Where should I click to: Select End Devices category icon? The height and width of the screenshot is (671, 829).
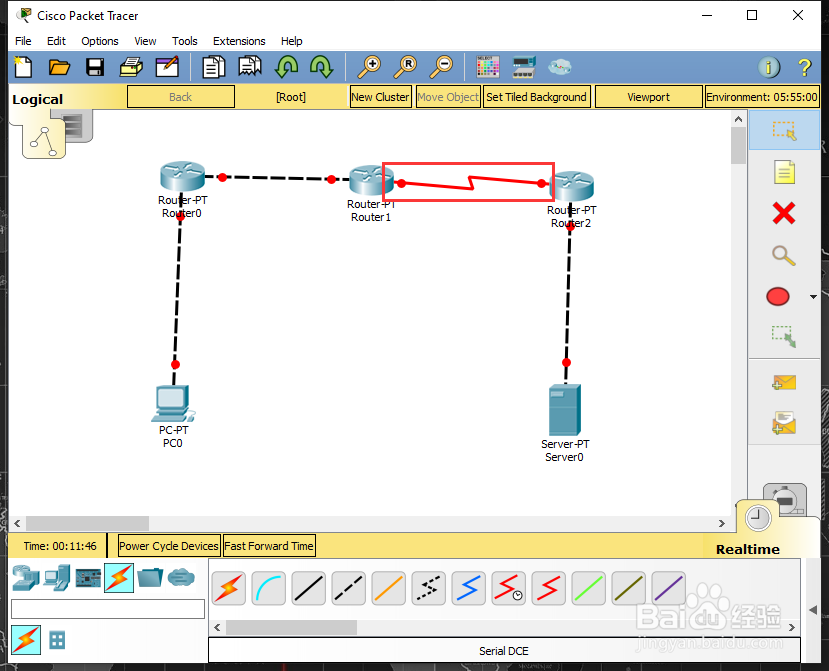57,577
